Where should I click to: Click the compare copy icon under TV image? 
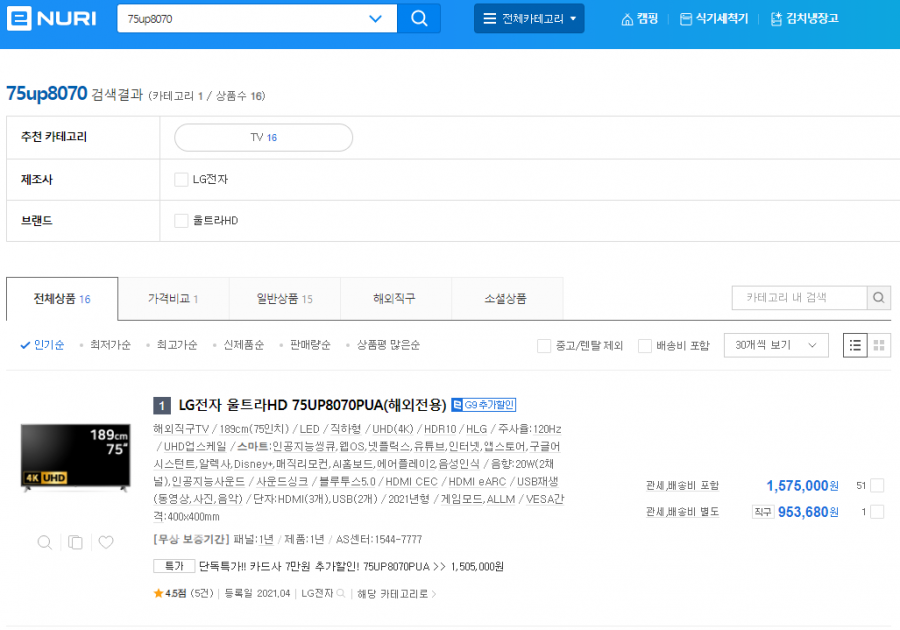[75, 542]
